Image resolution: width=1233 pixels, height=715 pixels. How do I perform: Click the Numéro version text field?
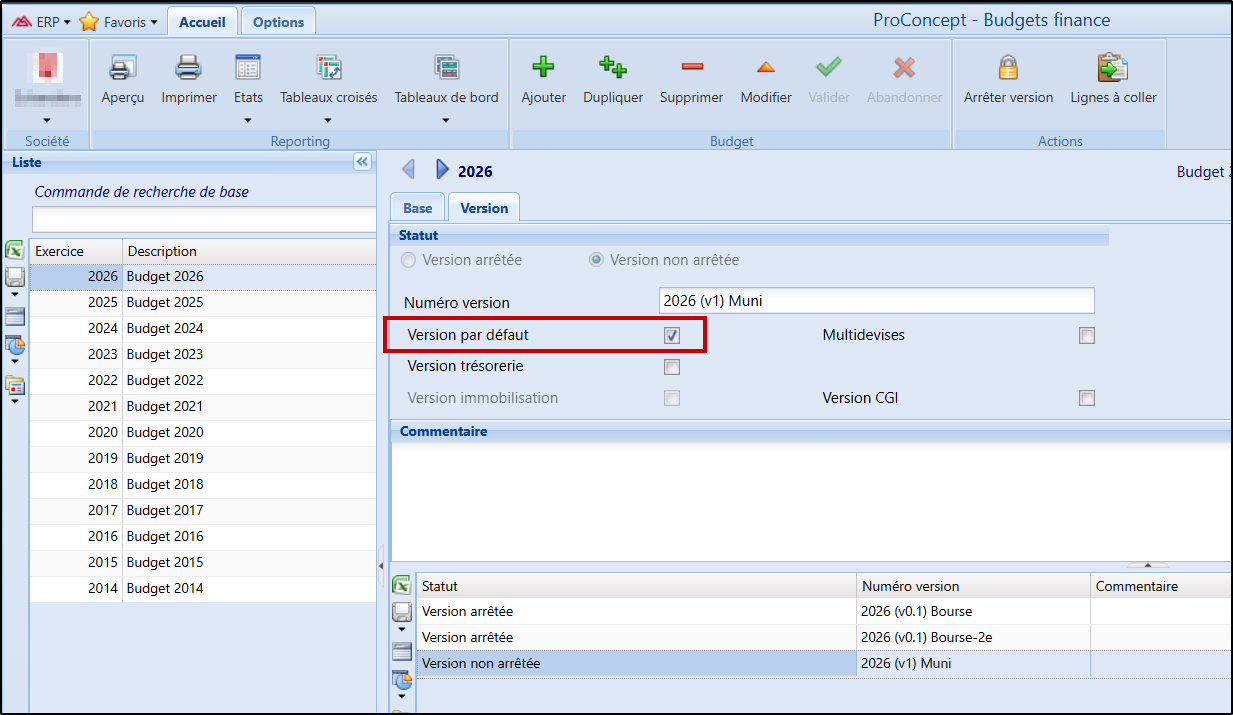point(876,301)
